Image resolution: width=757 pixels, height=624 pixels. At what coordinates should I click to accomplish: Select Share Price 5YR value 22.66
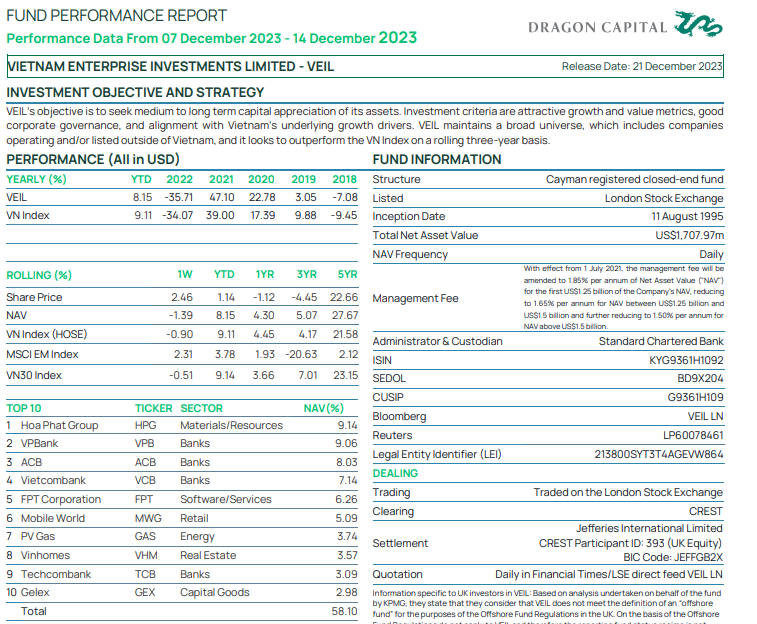coord(344,297)
